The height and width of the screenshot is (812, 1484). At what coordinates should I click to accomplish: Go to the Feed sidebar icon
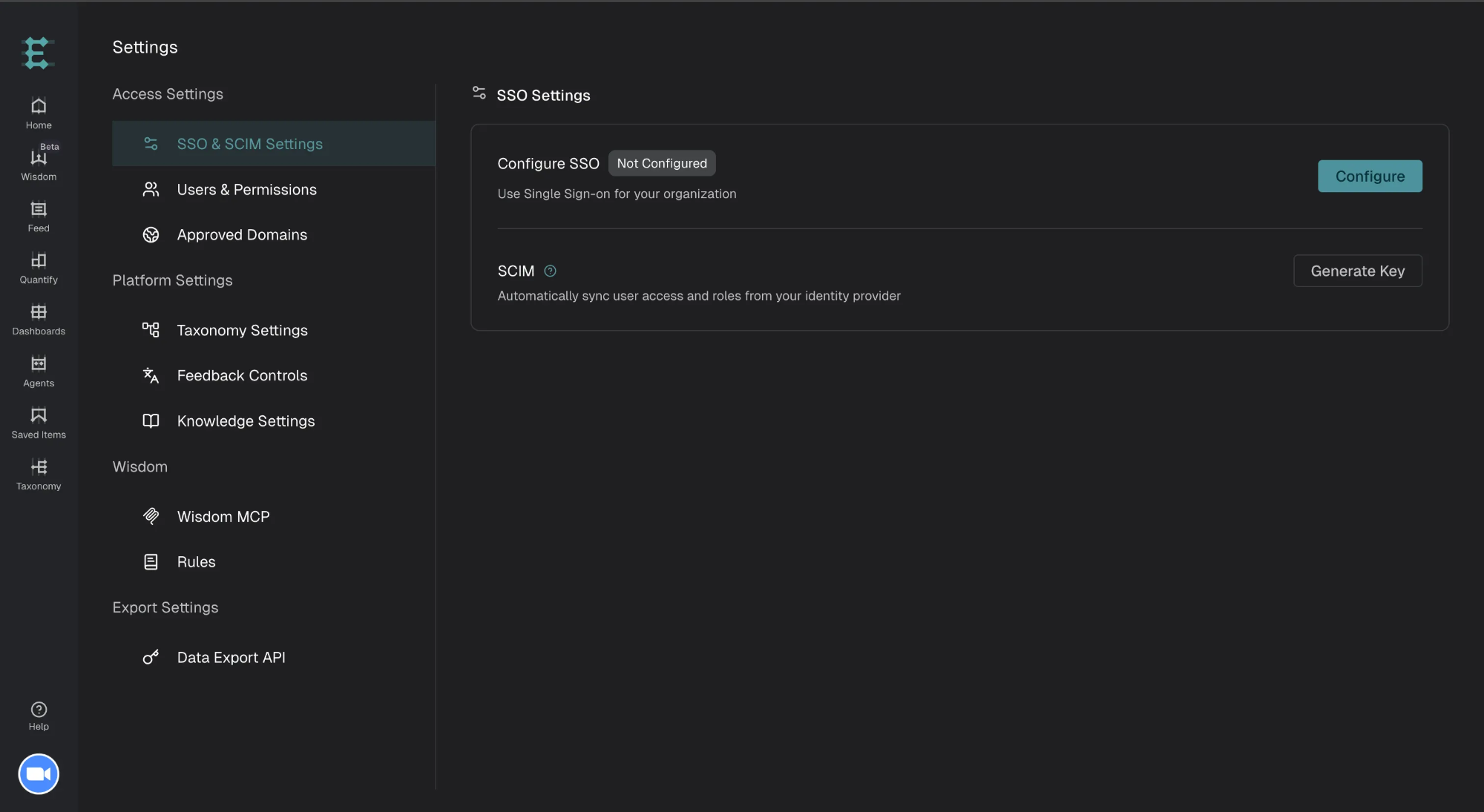[39, 209]
